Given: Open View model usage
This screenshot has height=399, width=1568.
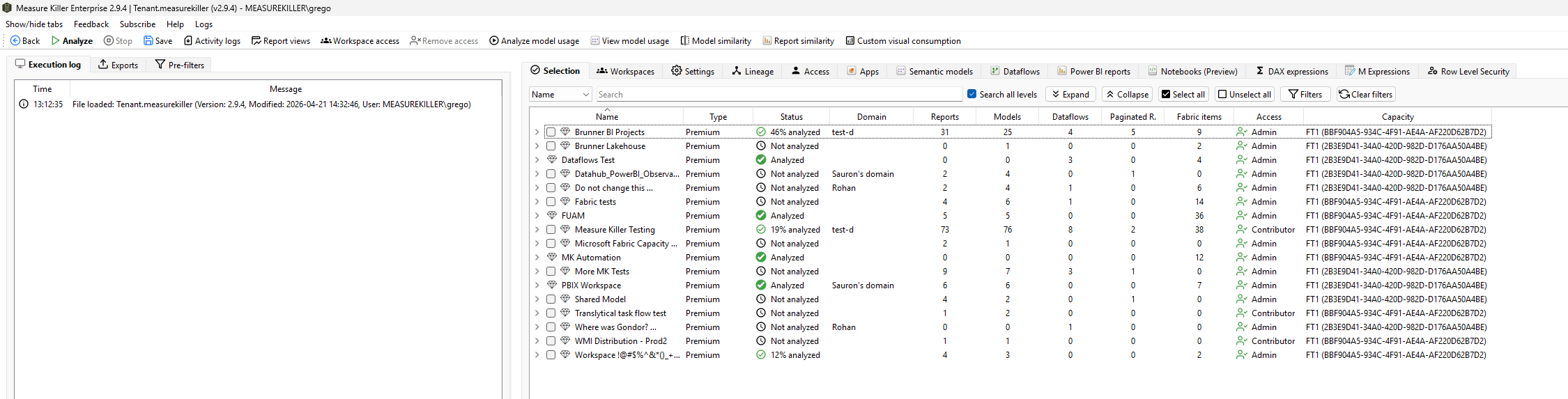Looking at the screenshot, I should 629,41.
